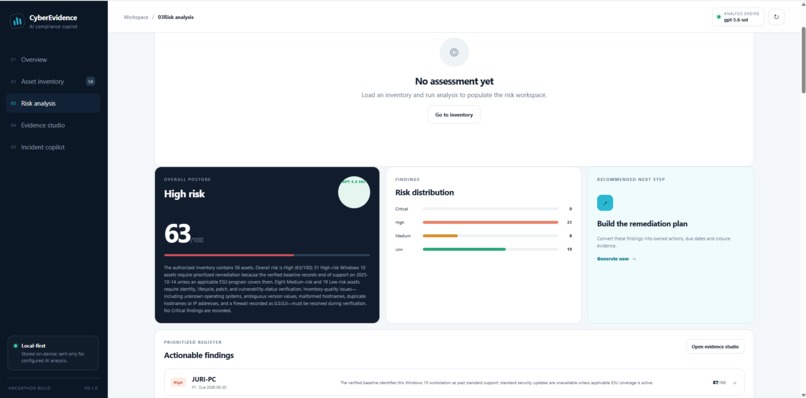Click the Medium count value 8
Viewport: 806px width, 398px height.
571,236
